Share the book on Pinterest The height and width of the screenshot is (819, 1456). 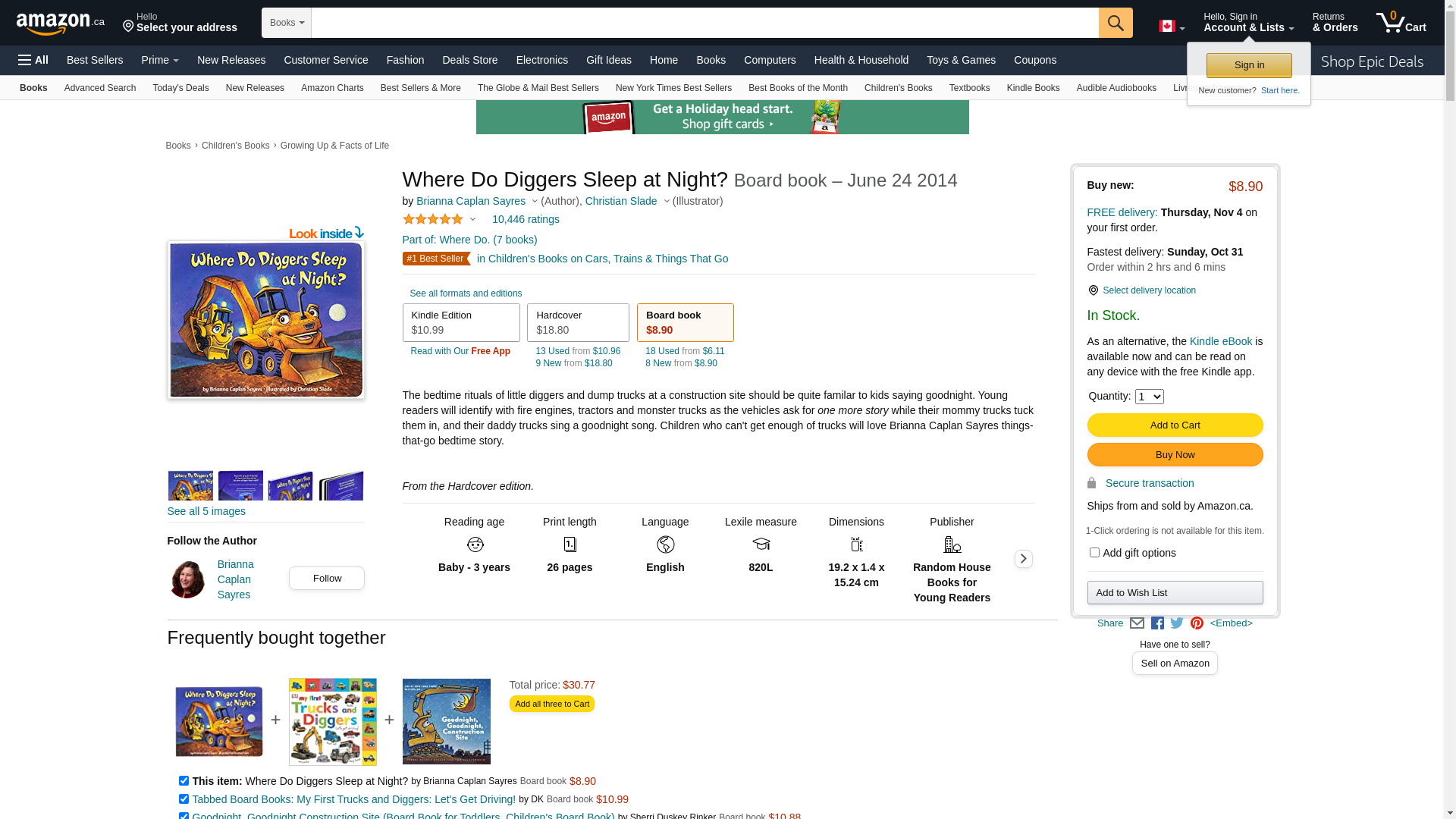1197,623
